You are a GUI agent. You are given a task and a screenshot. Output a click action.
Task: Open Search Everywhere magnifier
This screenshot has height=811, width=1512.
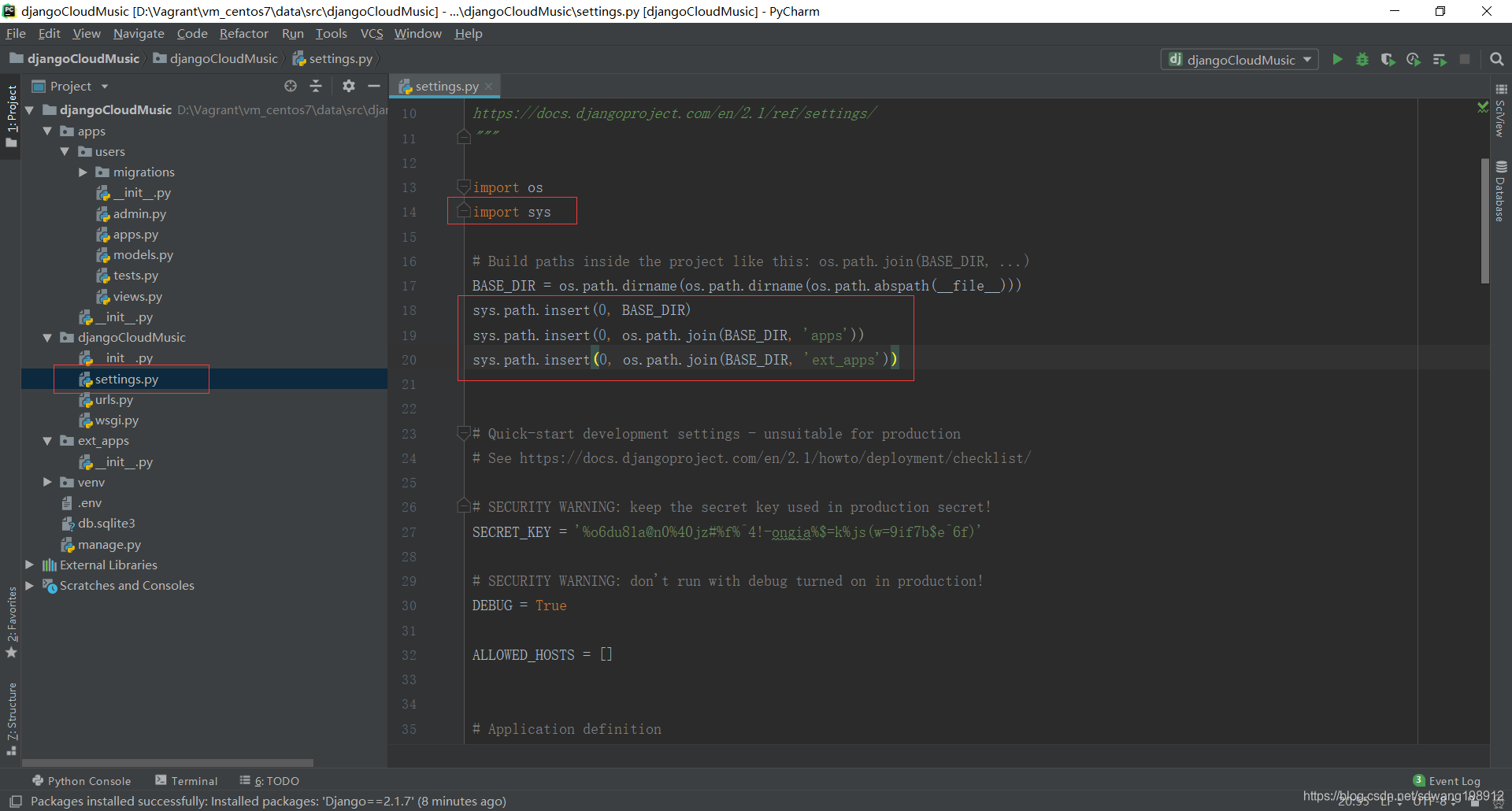[x=1497, y=59]
